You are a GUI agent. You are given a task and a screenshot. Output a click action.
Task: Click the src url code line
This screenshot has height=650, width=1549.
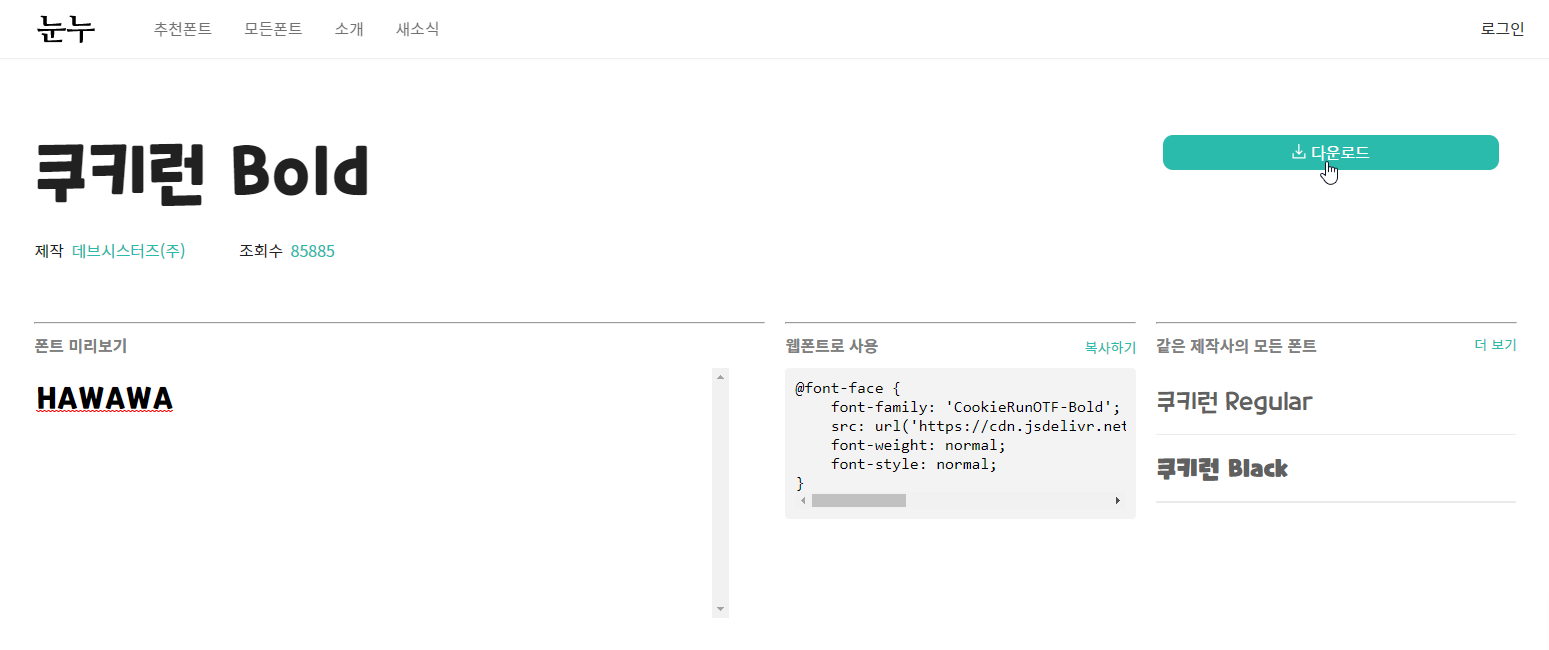(x=978, y=426)
